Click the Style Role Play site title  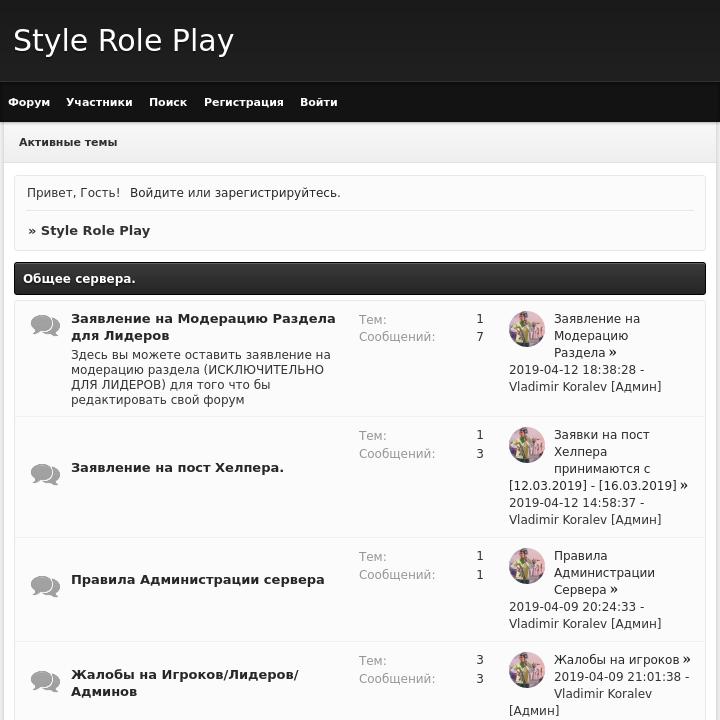click(x=123, y=41)
